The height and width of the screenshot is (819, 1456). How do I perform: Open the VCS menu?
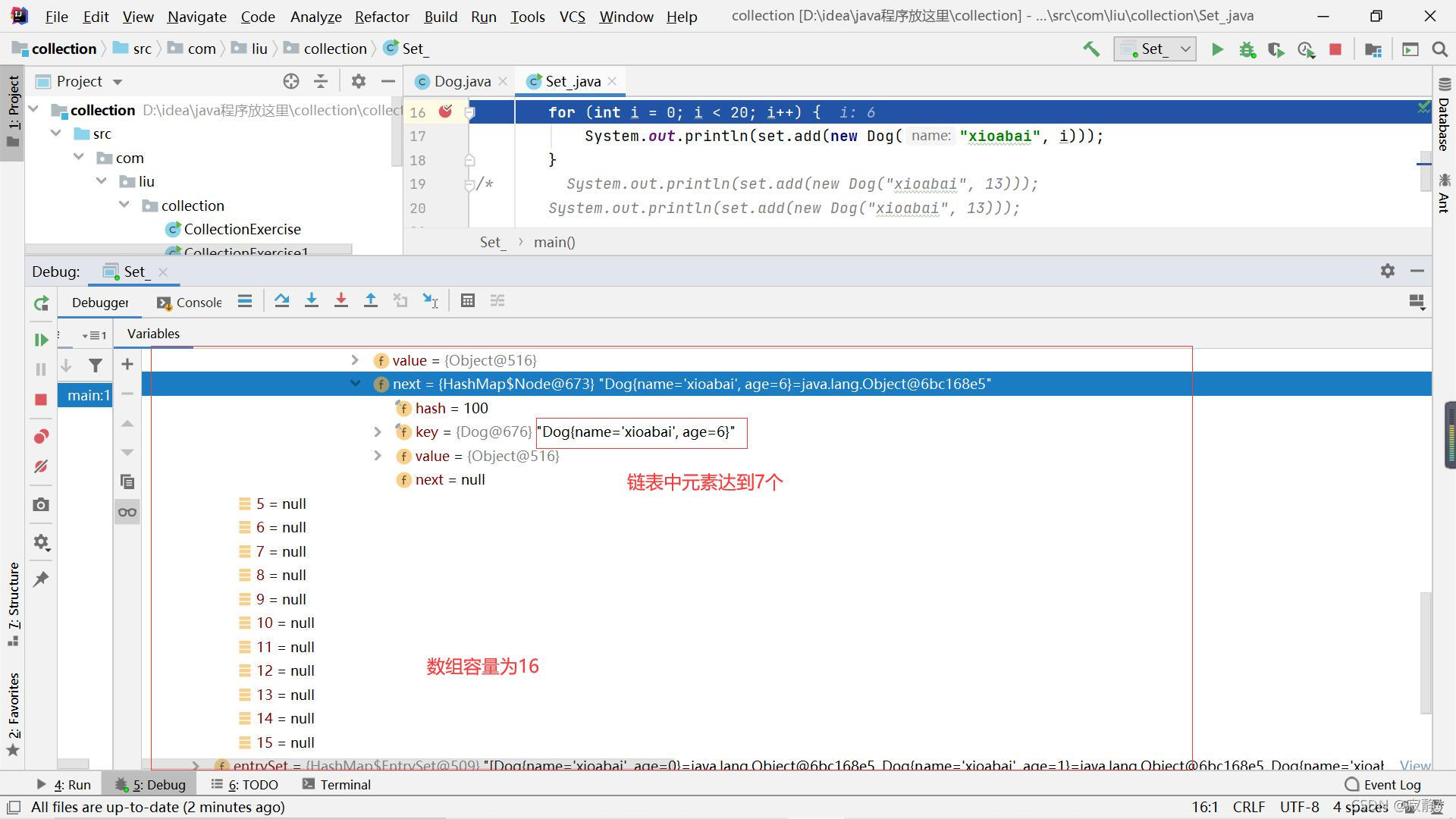point(572,17)
